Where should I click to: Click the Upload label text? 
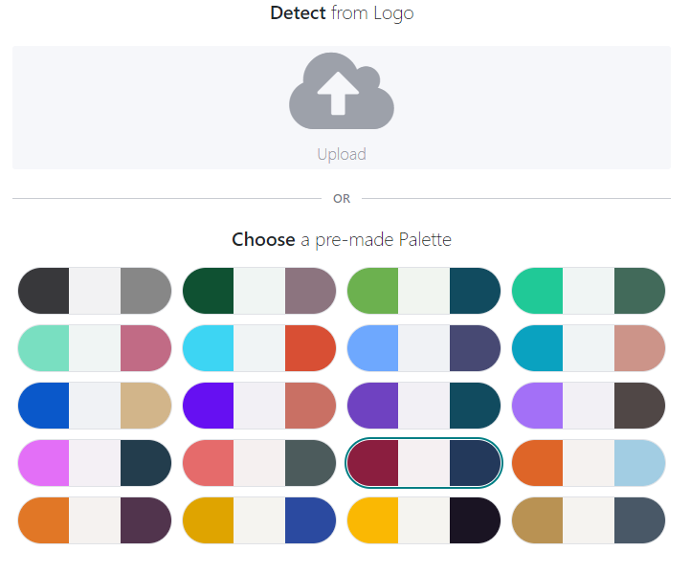(341, 154)
